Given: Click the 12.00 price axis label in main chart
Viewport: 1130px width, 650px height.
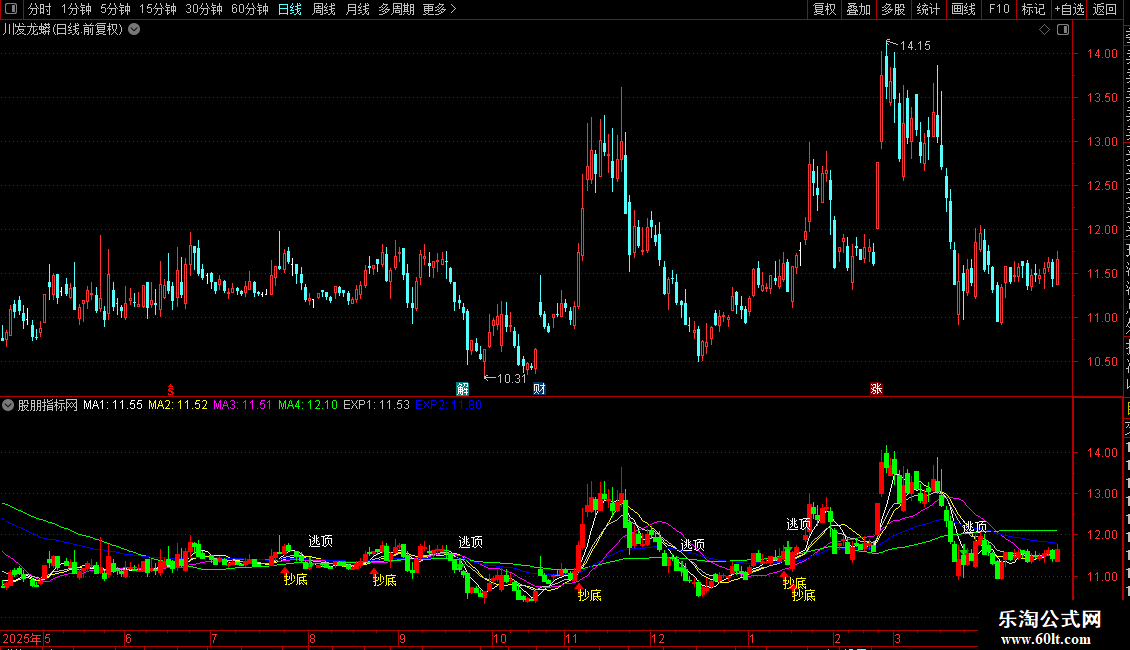Looking at the screenshot, I should pos(1102,230).
